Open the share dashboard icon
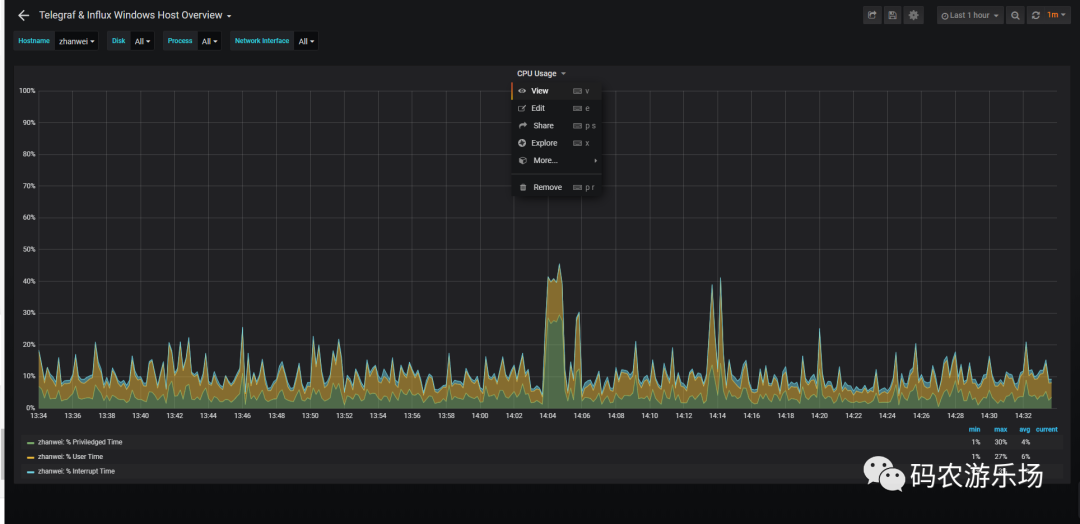 872,15
